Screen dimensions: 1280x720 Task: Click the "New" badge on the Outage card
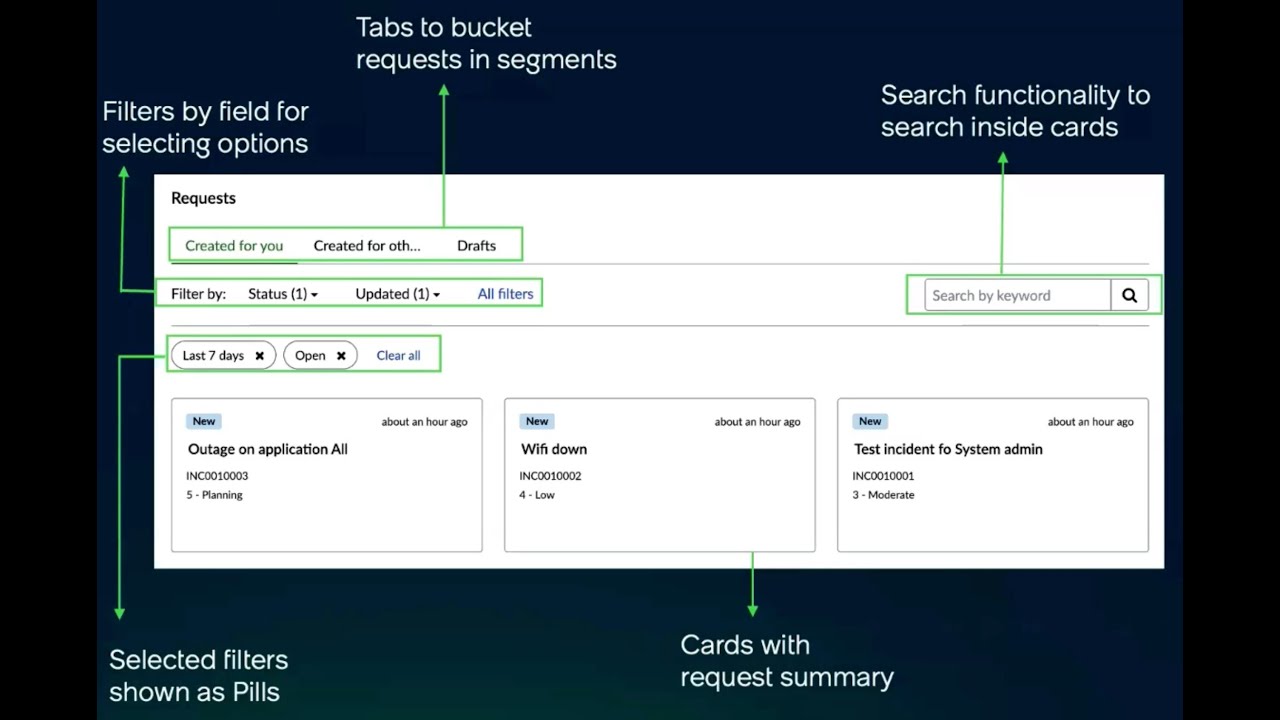coord(204,421)
